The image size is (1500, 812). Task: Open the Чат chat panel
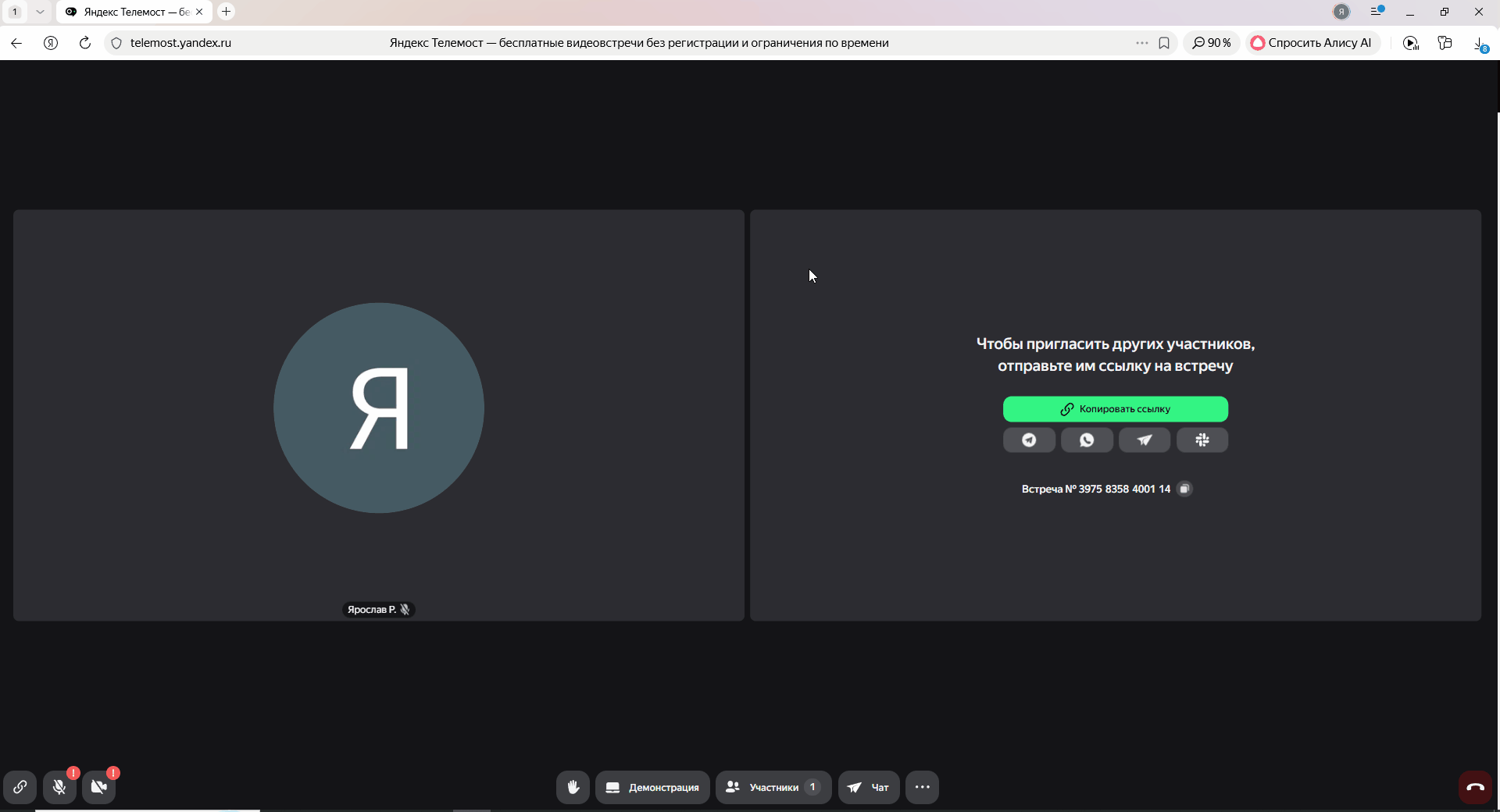click(869, 787)
